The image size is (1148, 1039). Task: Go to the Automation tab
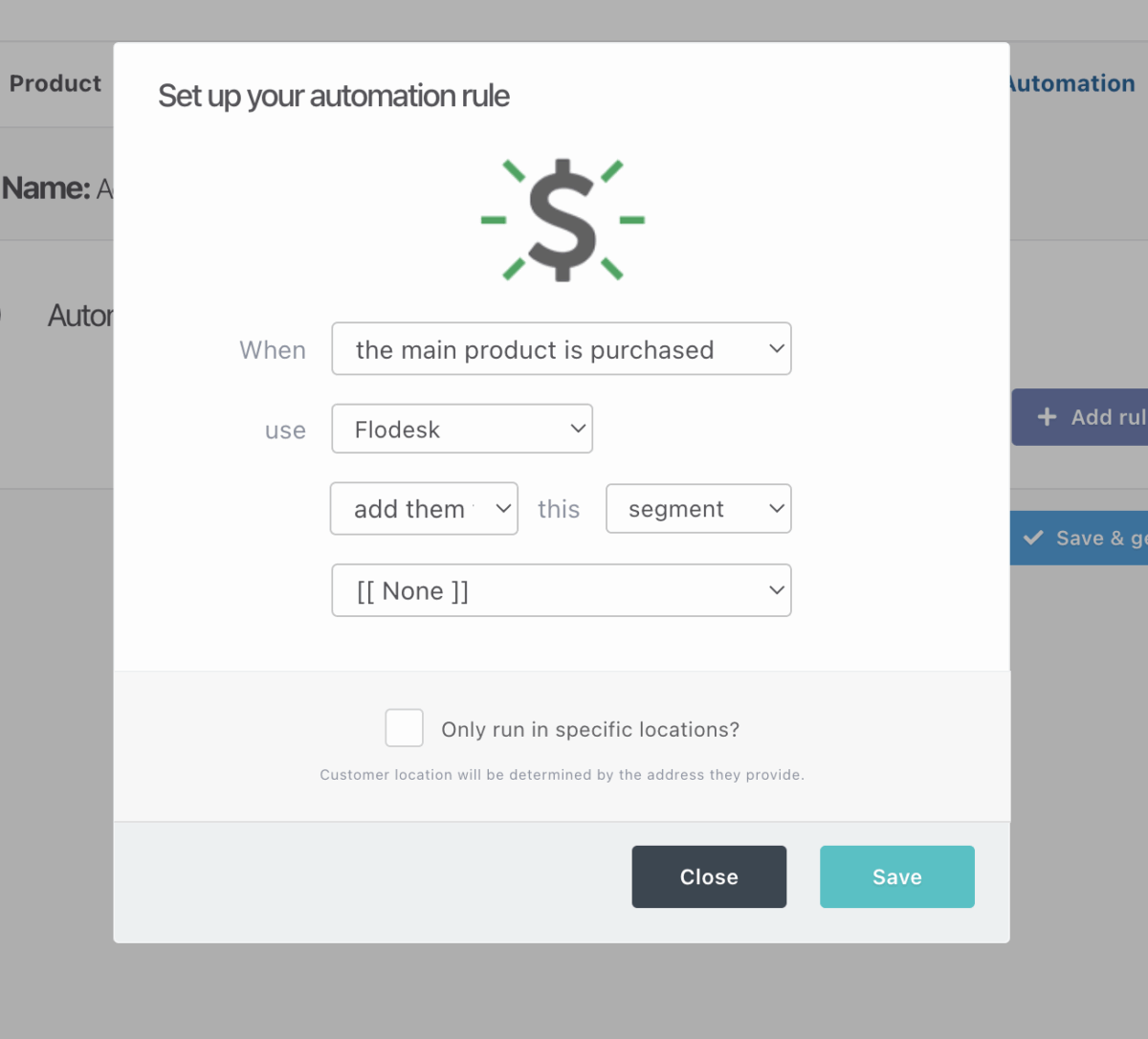1071,83
